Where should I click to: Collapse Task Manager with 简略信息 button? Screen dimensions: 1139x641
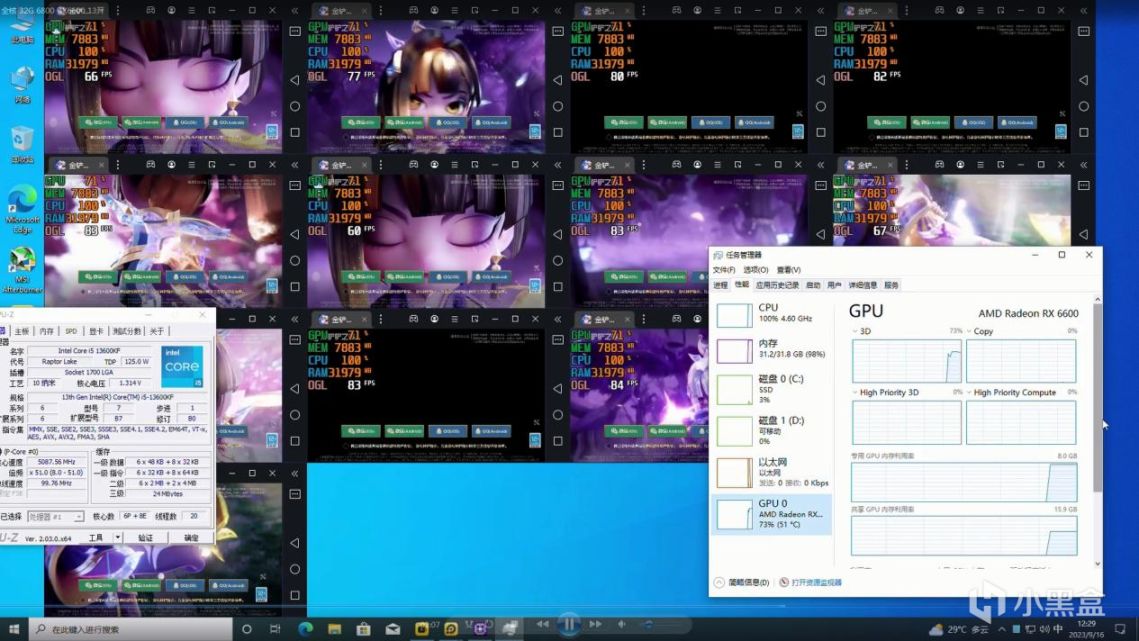pos(742,582)
